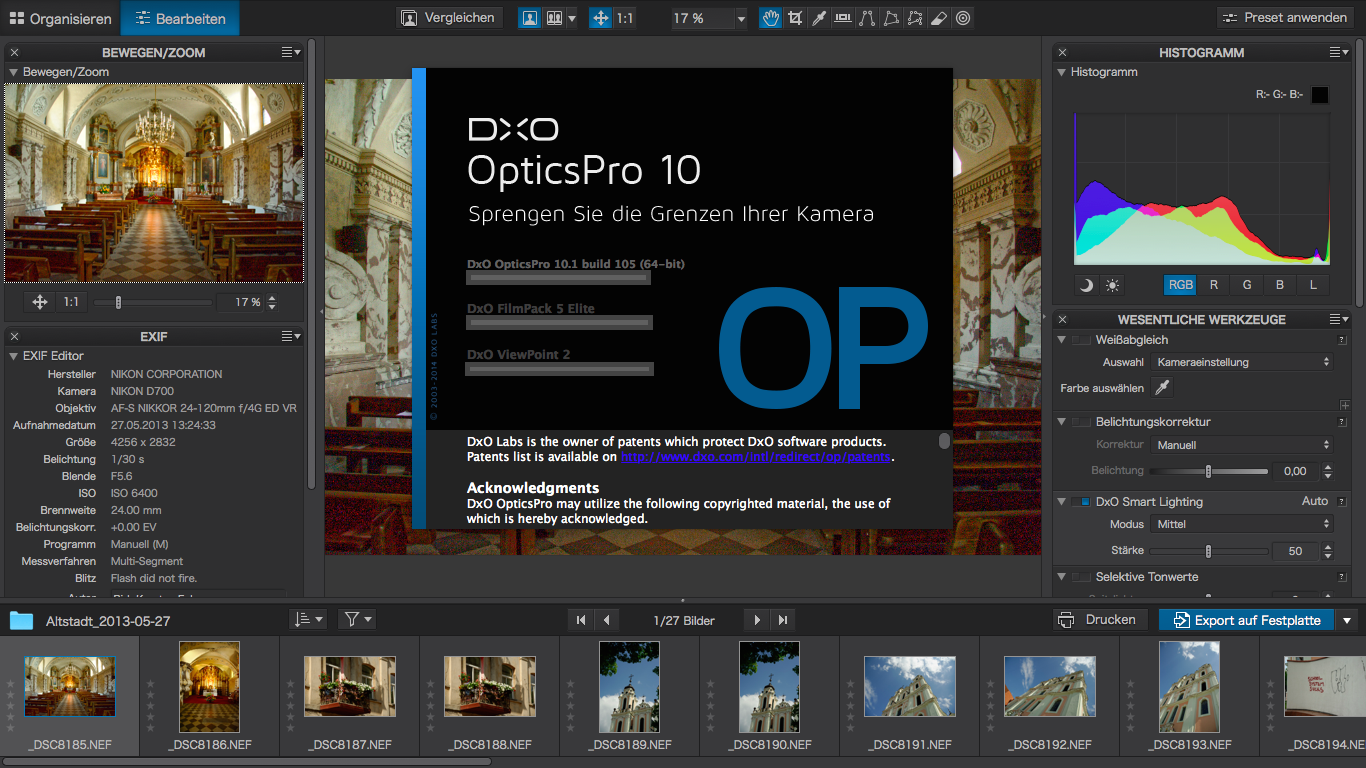Click the toolbar 1:1 zoom button
This screenshot has width=1366, height=768.
624,18
